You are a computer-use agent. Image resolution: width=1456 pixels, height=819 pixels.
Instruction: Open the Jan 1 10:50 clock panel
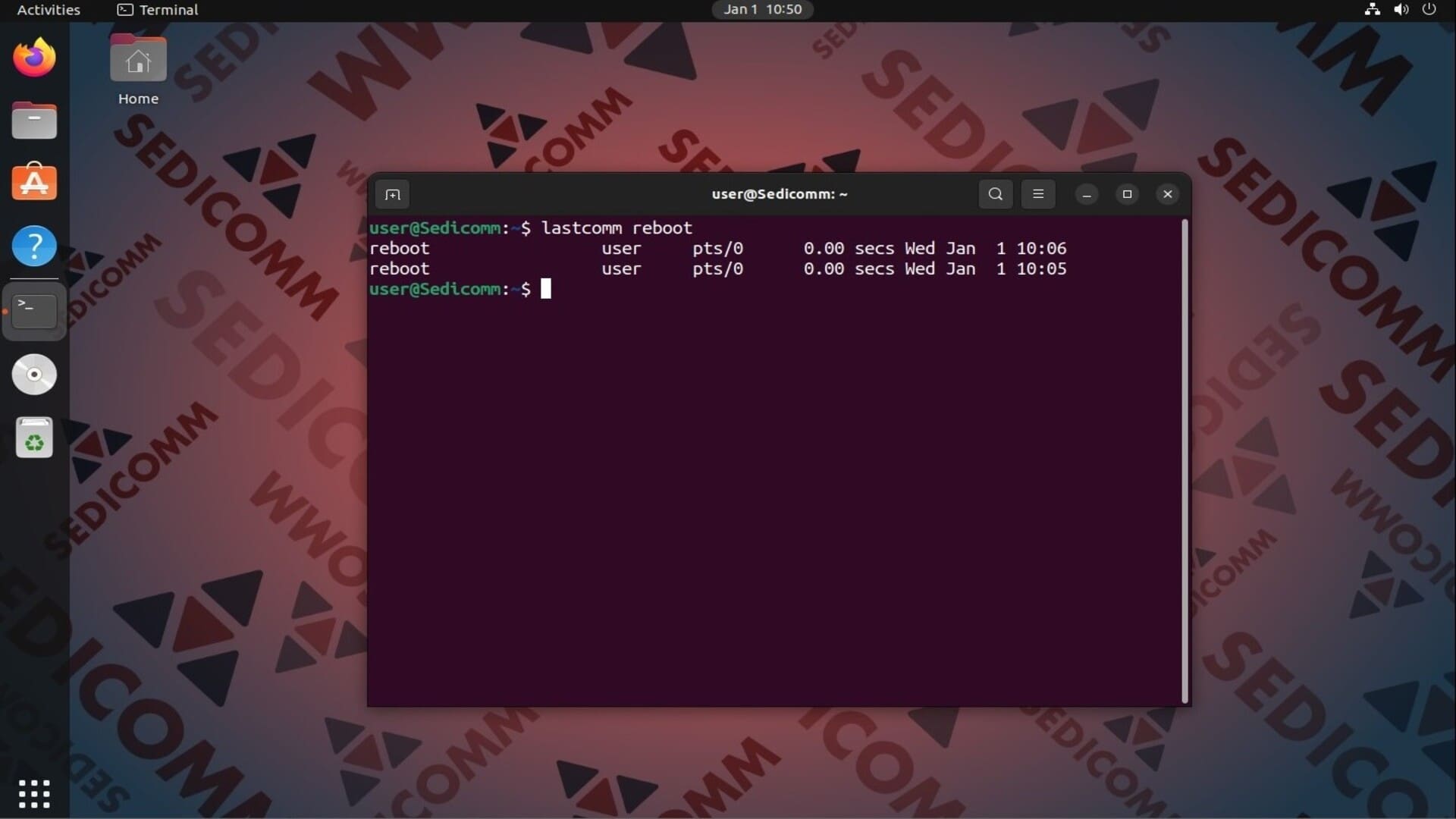point(762,10)
